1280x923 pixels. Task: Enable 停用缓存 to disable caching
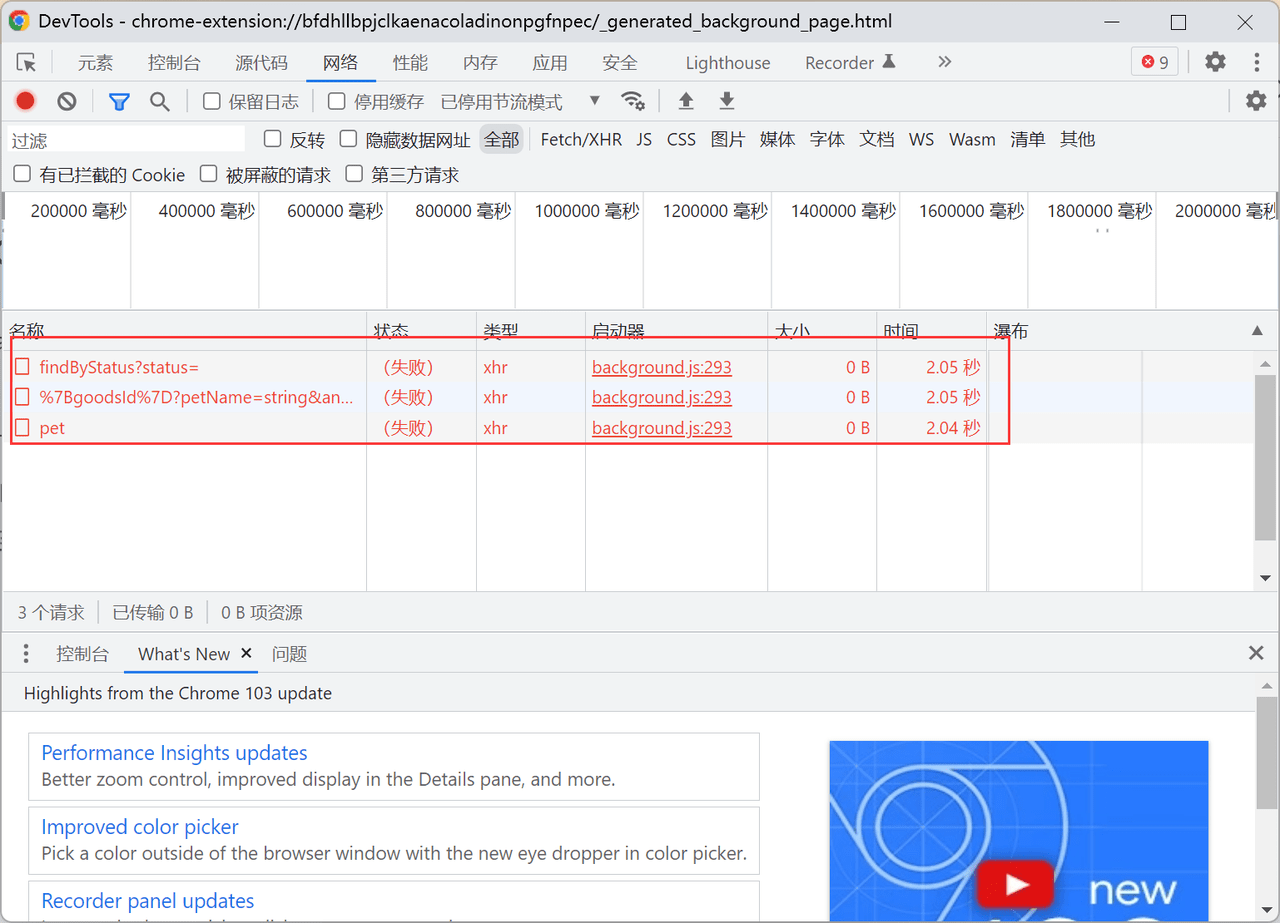pyautogui.click(x=336, y=101)
